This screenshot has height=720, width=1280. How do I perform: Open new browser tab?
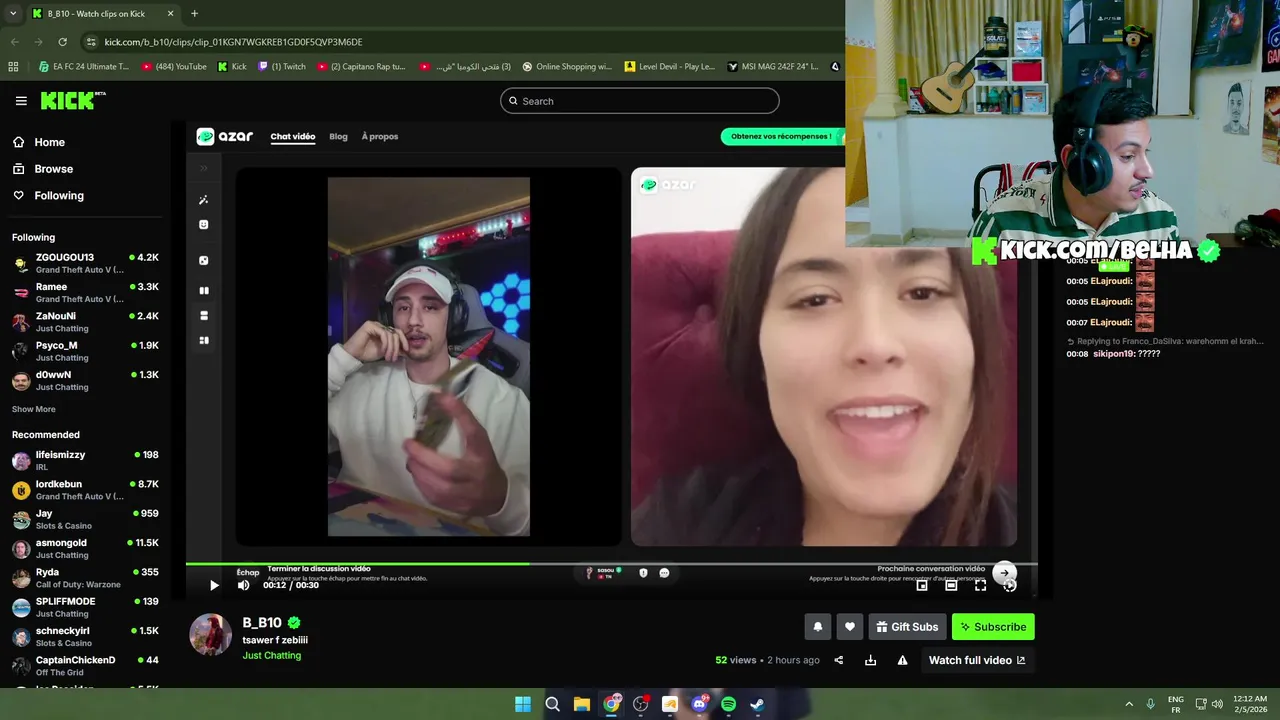[x=194, y=14]
